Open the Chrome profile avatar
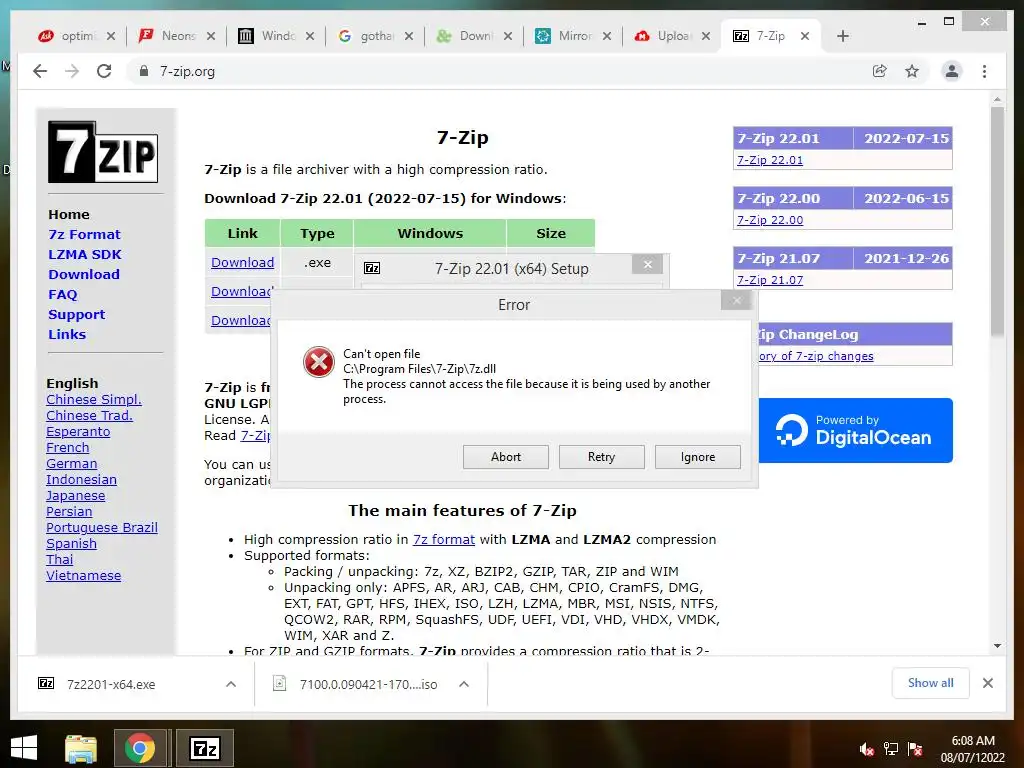This screenshot has width=1024, height=768. (x=952, y=71)
